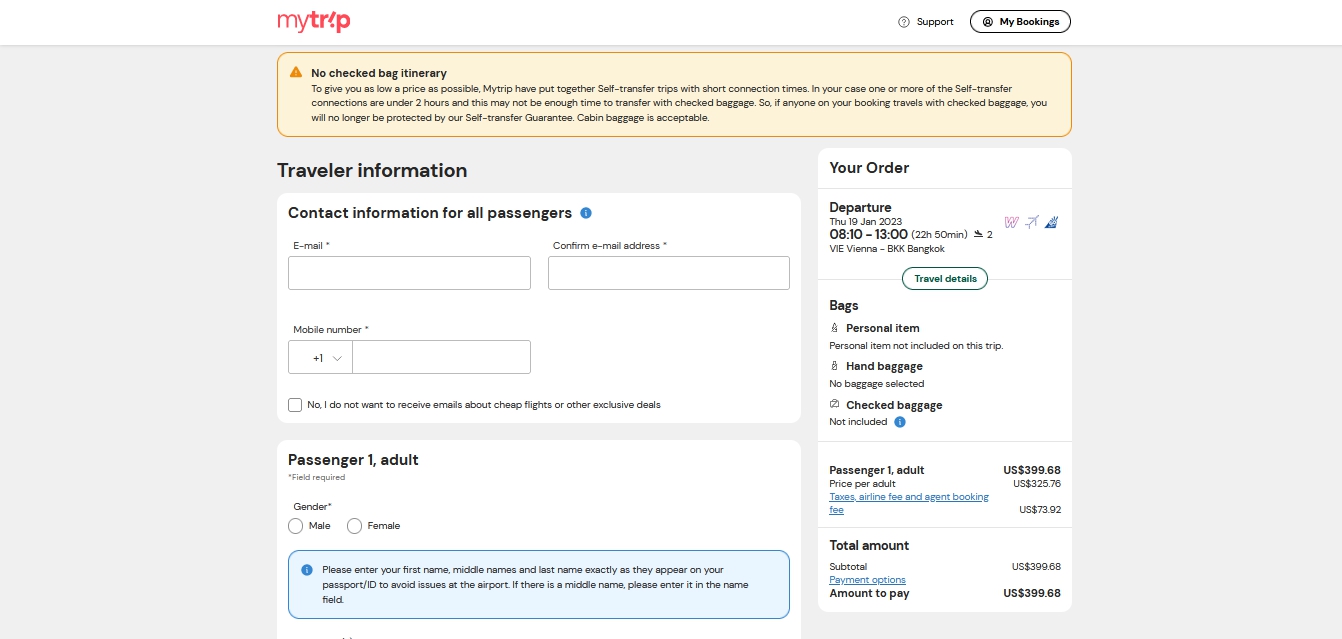Click the stopovers plane icon

pos(978,234)
